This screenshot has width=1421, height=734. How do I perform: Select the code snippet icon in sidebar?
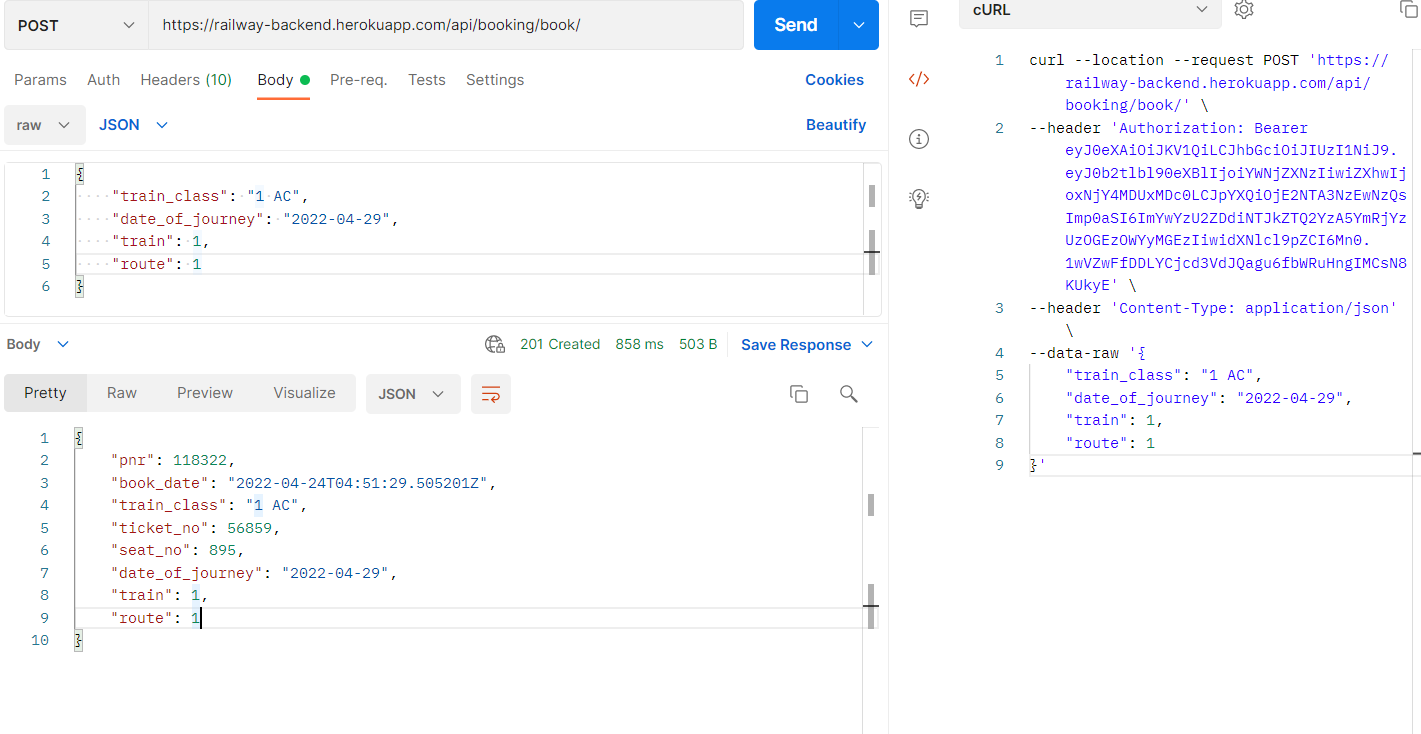pyautogui.click(x=919, y=79)
